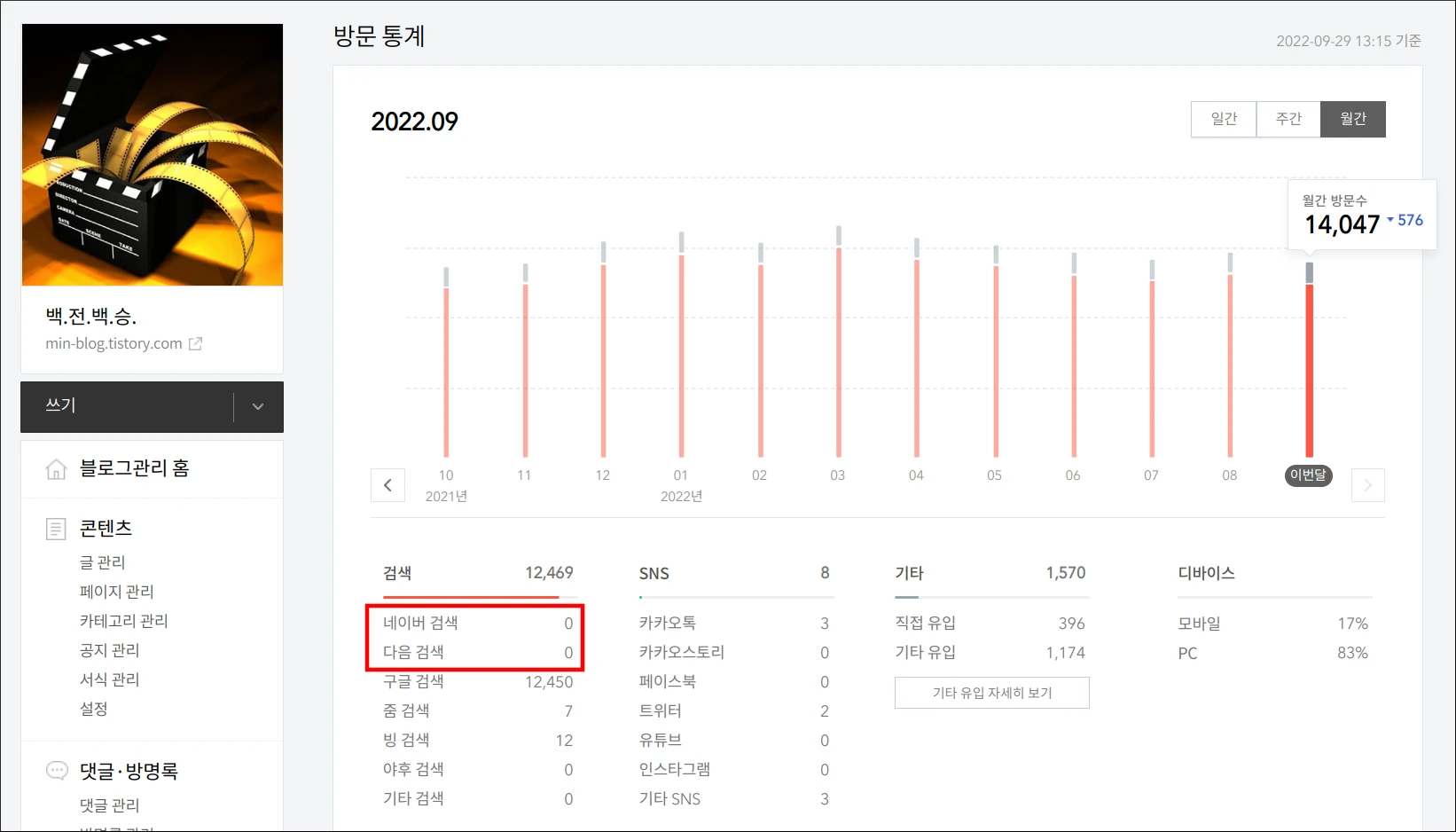Click the 이번달 badge under the current bar
The width and height of the screenshot is (1456, 832).
point(1308,475)
